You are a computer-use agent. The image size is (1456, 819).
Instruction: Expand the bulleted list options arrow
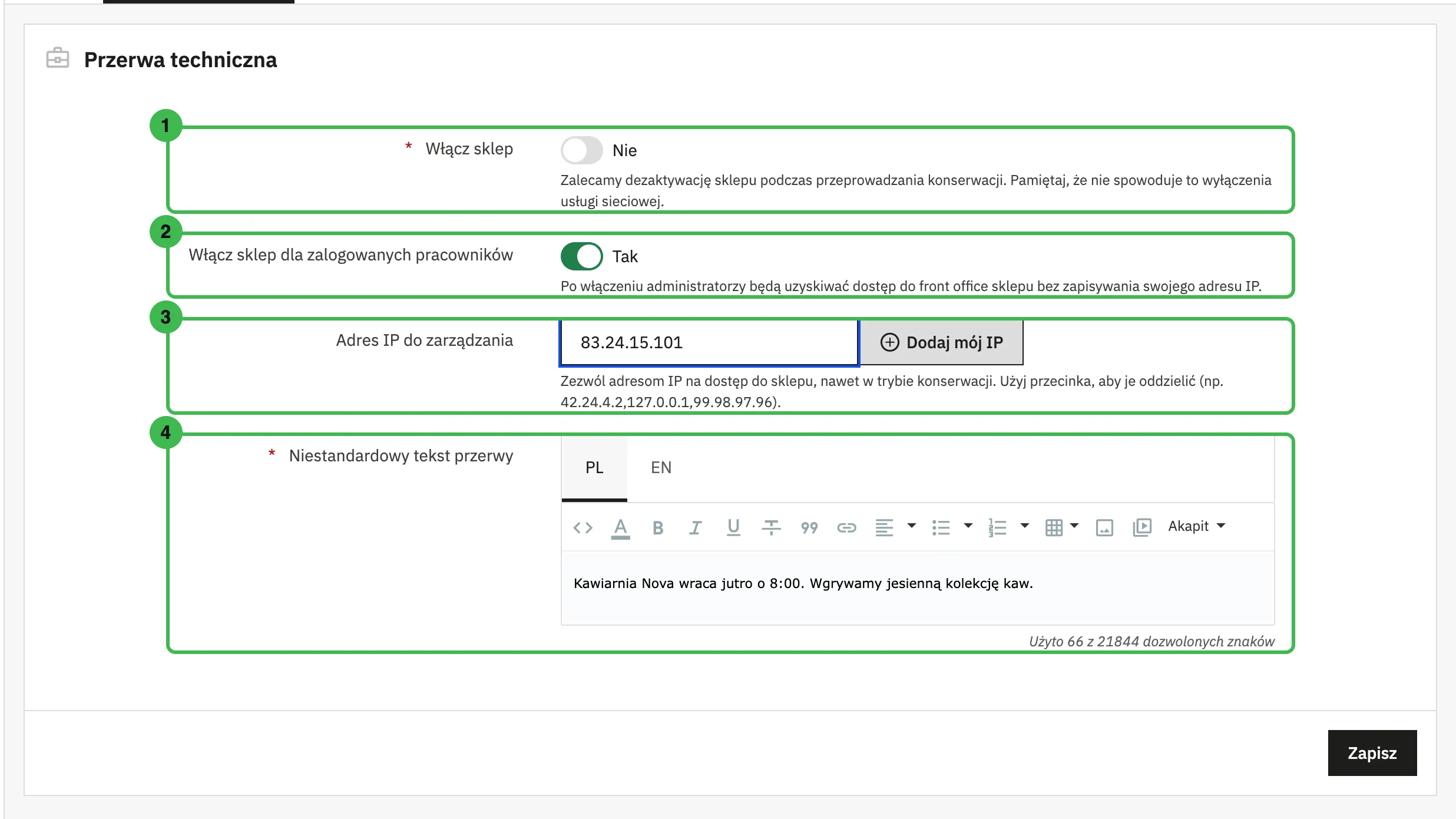click(968, 526)
